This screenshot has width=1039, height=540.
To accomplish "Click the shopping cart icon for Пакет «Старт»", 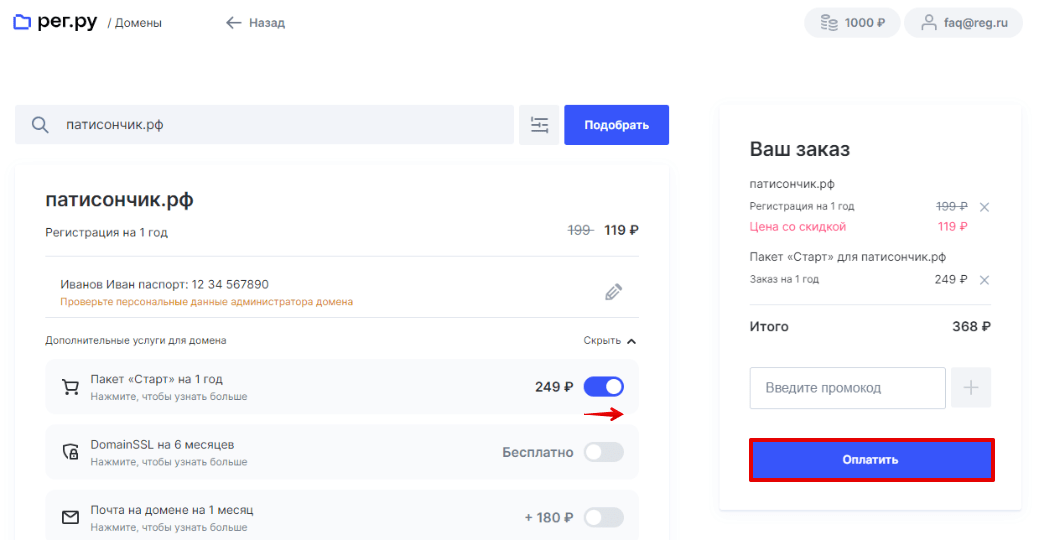I will pyautogui.click(x=70, y=387).
